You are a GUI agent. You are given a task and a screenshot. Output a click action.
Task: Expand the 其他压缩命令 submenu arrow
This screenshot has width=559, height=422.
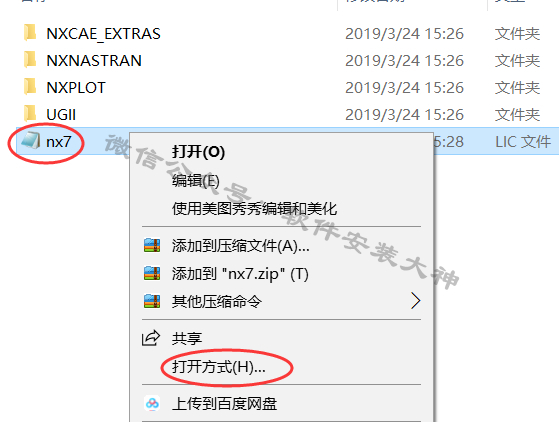(x=415, y=301)
